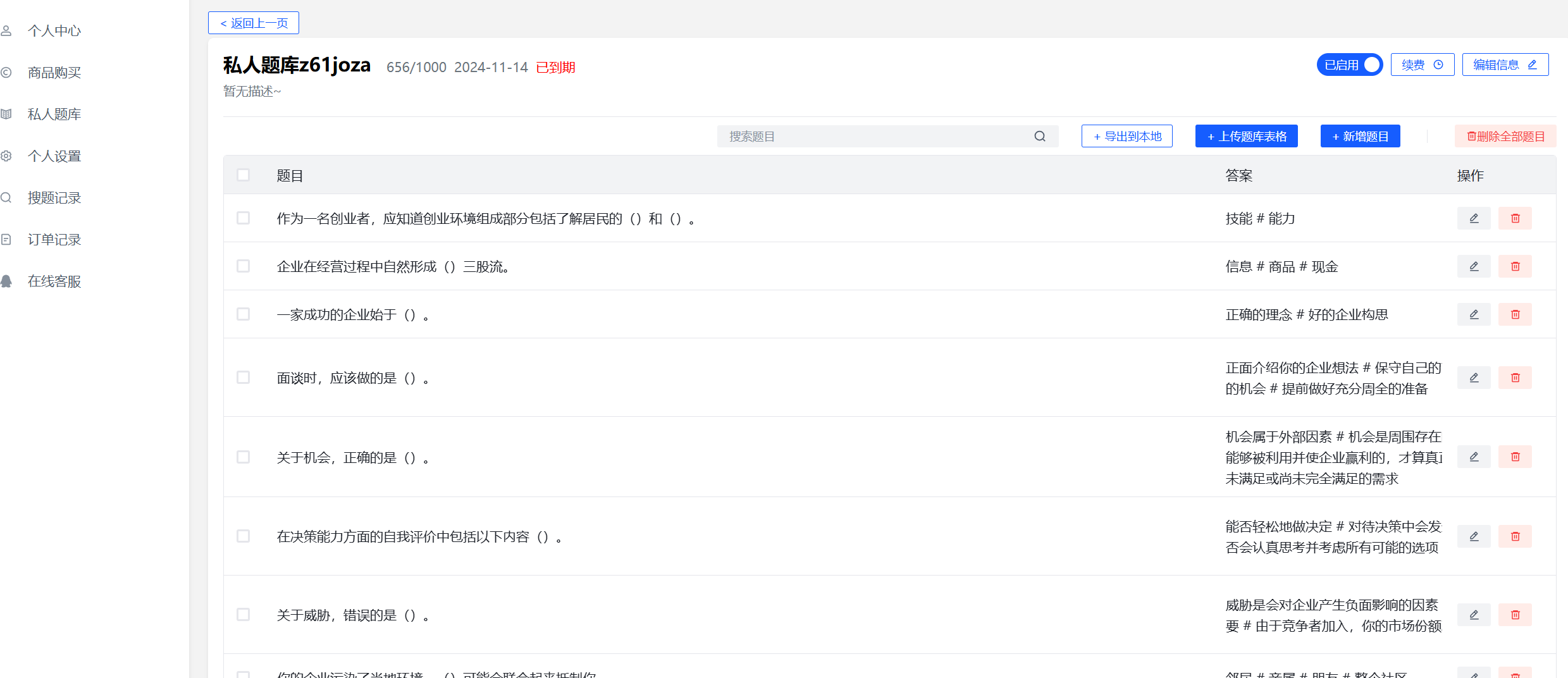The height and width of the screenshot is (678, 1568).
Task: Check the select-all checkbox in table header
Action: (243, 175)
